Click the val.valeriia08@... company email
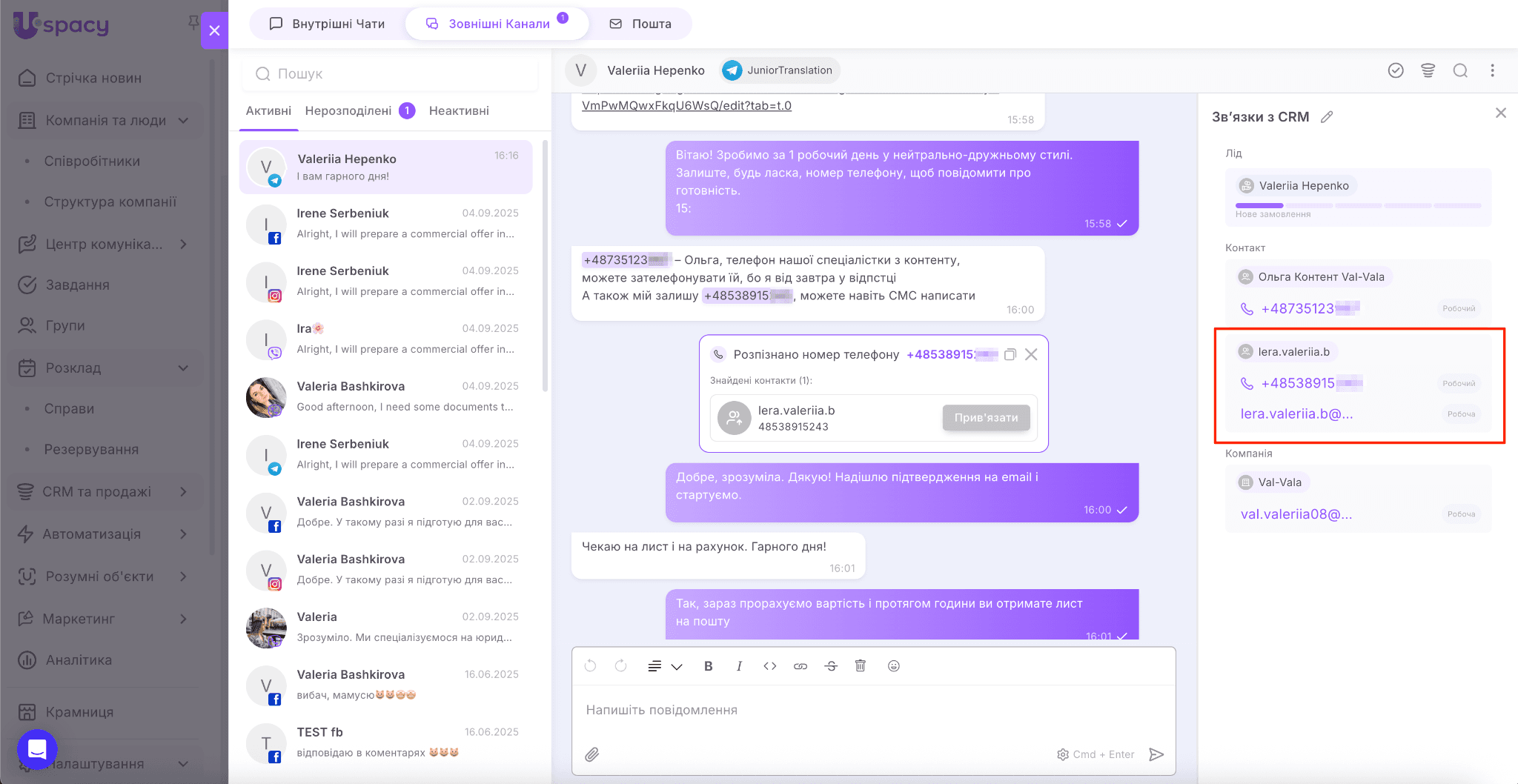Image resolution: width=1518 pixels, height=784 pixels. click(x=1296, y=514)
